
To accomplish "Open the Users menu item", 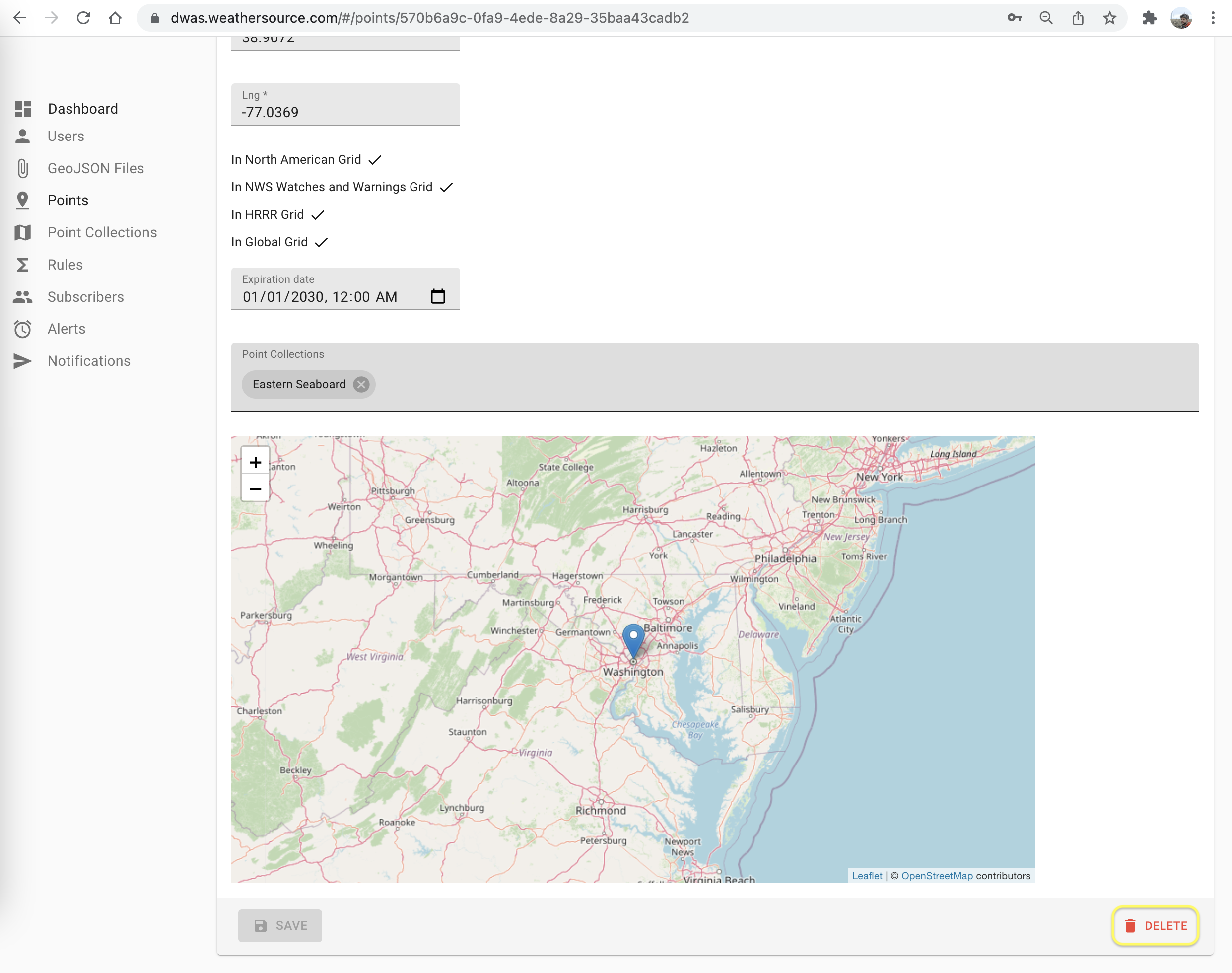I will coord(66,136).
